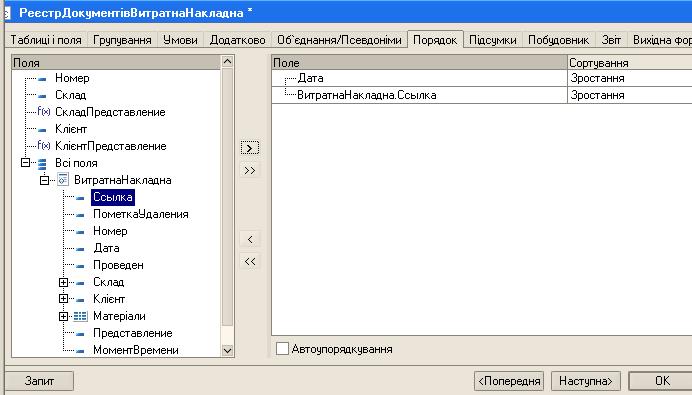The height and width of the screenshot is (395, 692).
Task: Select the МоментВремени field in the tree
Action: [x=135, y=350]
